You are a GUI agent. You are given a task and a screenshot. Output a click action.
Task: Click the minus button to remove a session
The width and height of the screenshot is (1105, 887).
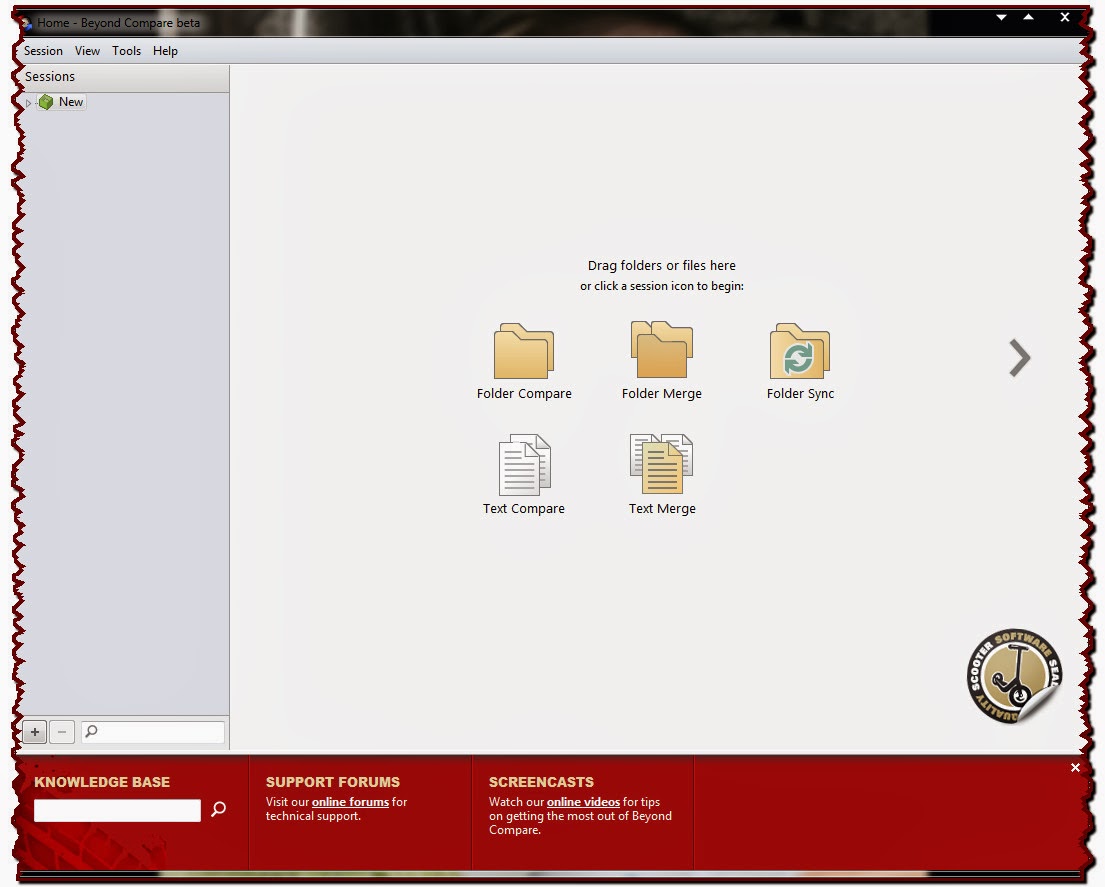pos(62,732)
